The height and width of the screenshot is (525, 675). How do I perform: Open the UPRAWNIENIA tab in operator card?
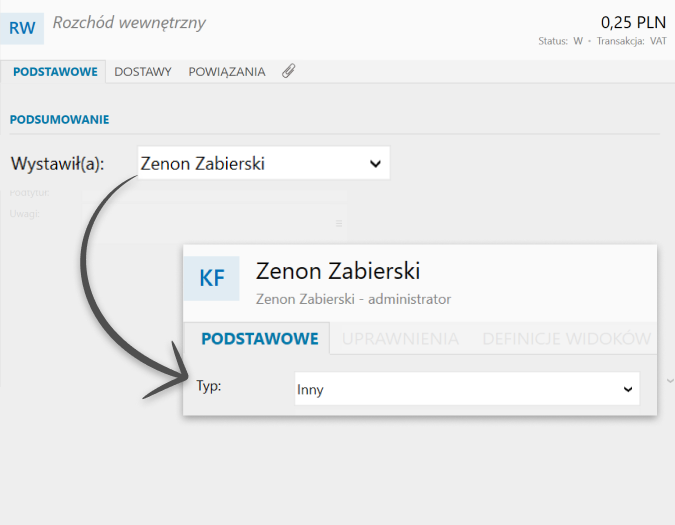[x=400, y=339]
